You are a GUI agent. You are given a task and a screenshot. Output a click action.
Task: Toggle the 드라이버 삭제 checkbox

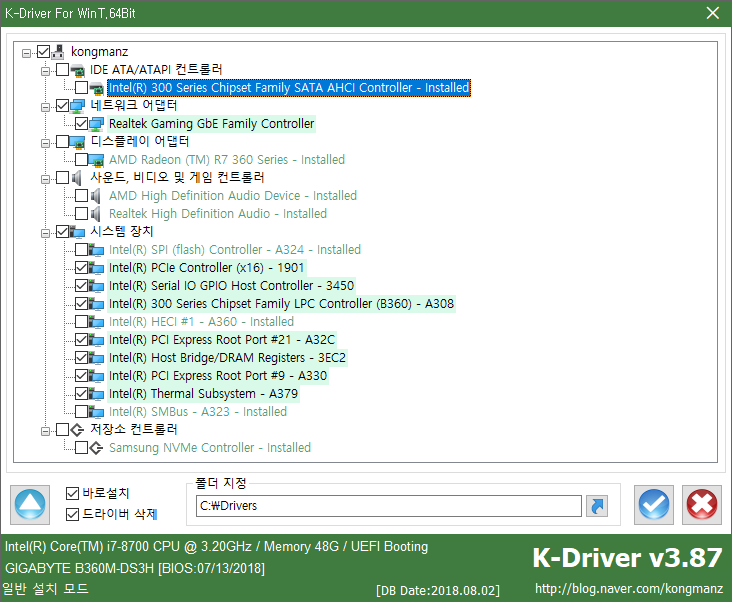coord(72,514)
